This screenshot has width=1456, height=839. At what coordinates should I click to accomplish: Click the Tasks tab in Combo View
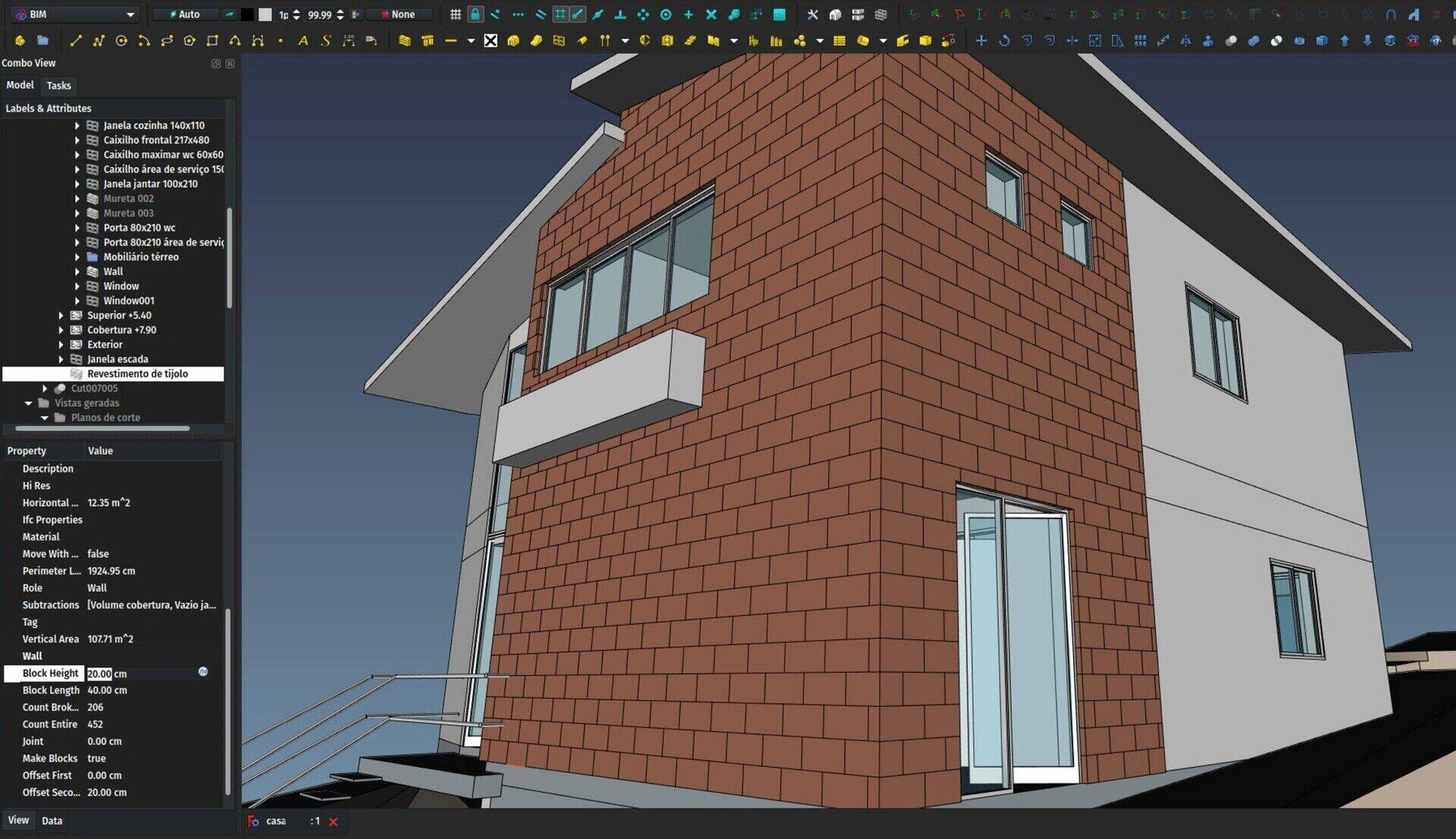coord(56,85)
